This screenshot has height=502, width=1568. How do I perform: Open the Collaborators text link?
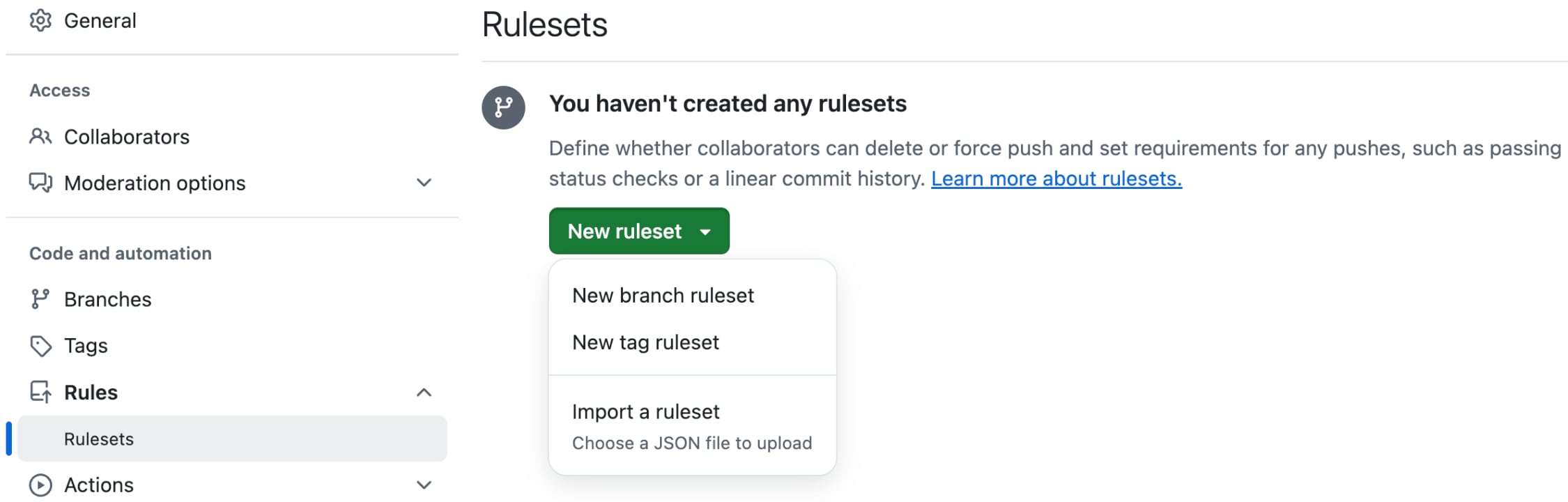click(x=127, y=137)
